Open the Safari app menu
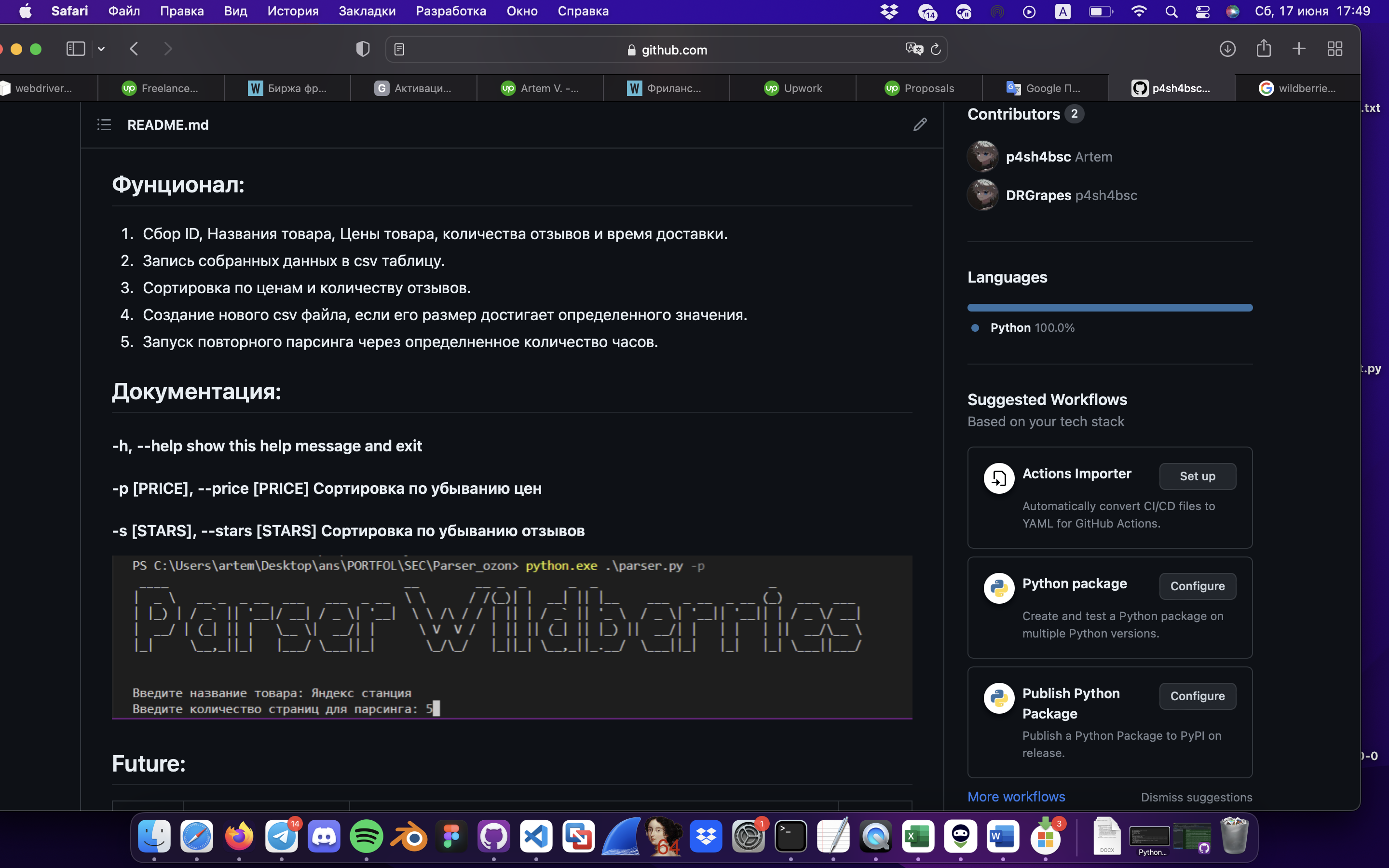The height and width of the screenshot is (868, 1389). pos(69,11)
